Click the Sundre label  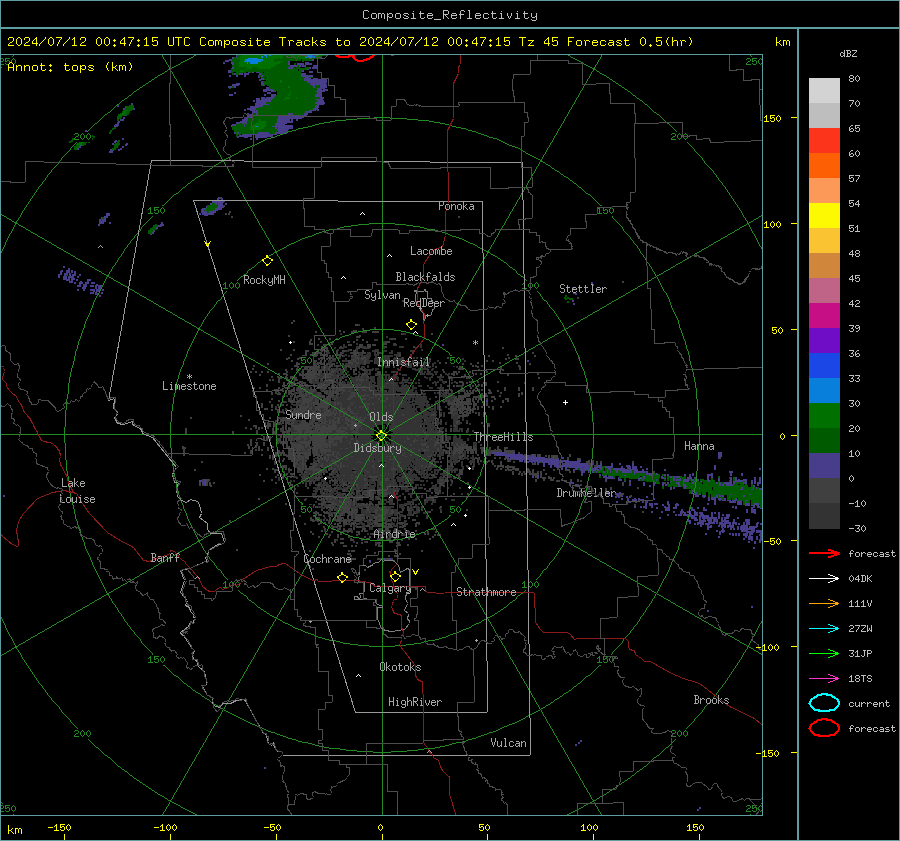tap(303, 414)
